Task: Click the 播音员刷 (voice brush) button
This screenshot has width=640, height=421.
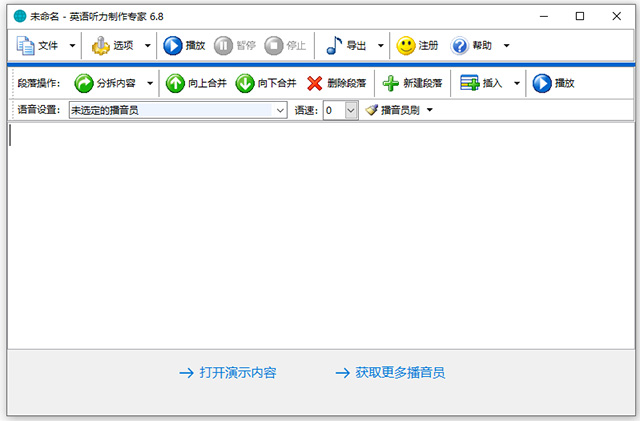Action: (x=392, y=110)
